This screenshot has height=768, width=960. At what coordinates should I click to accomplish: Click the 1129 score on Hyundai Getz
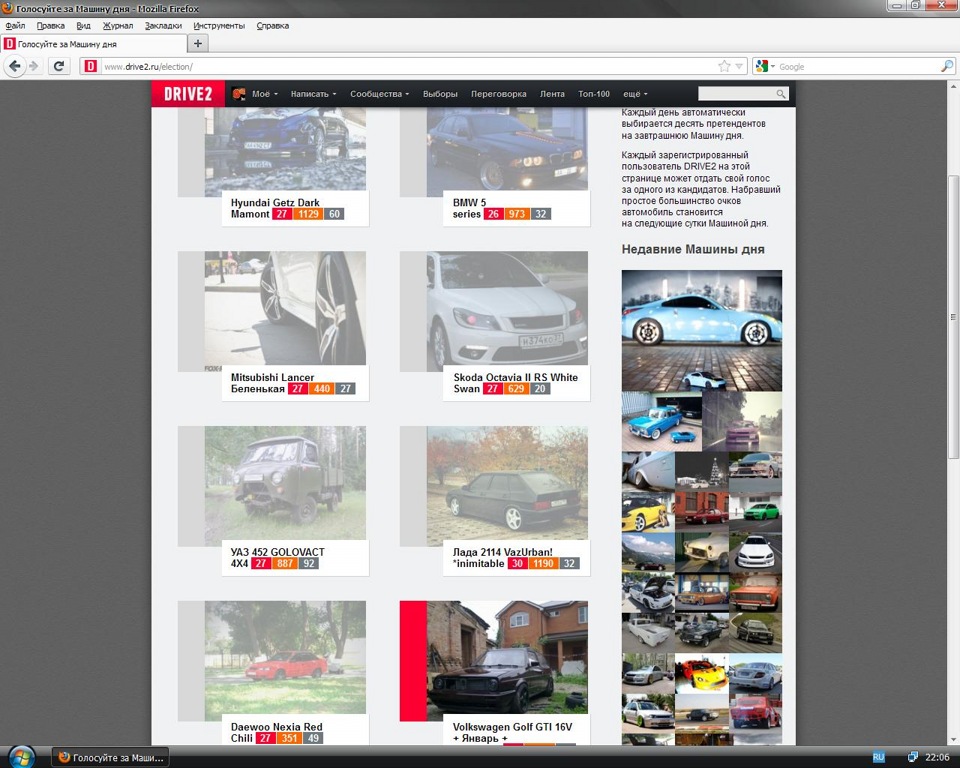pyautogui.click(x=308, y=214)
